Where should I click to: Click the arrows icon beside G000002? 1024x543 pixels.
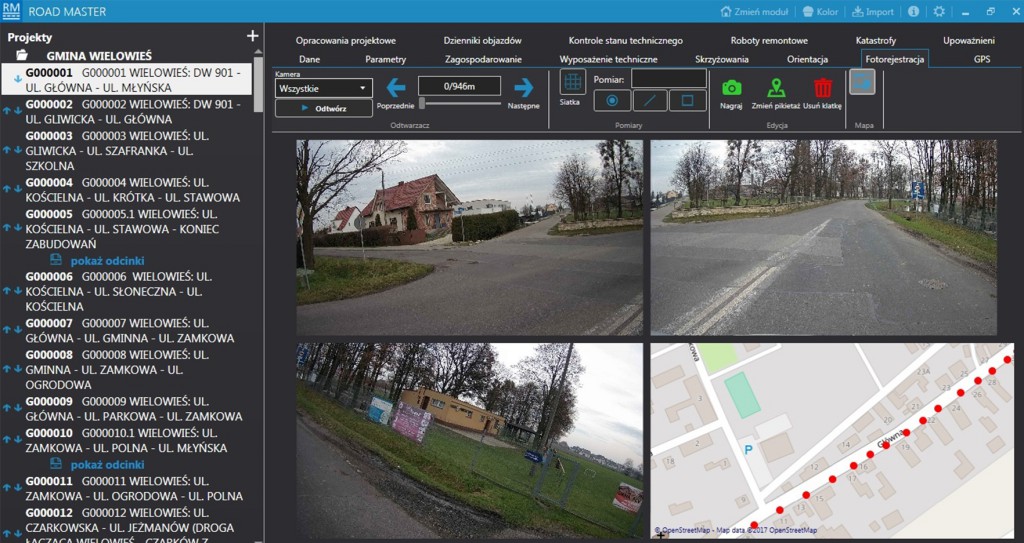point(12,111)
